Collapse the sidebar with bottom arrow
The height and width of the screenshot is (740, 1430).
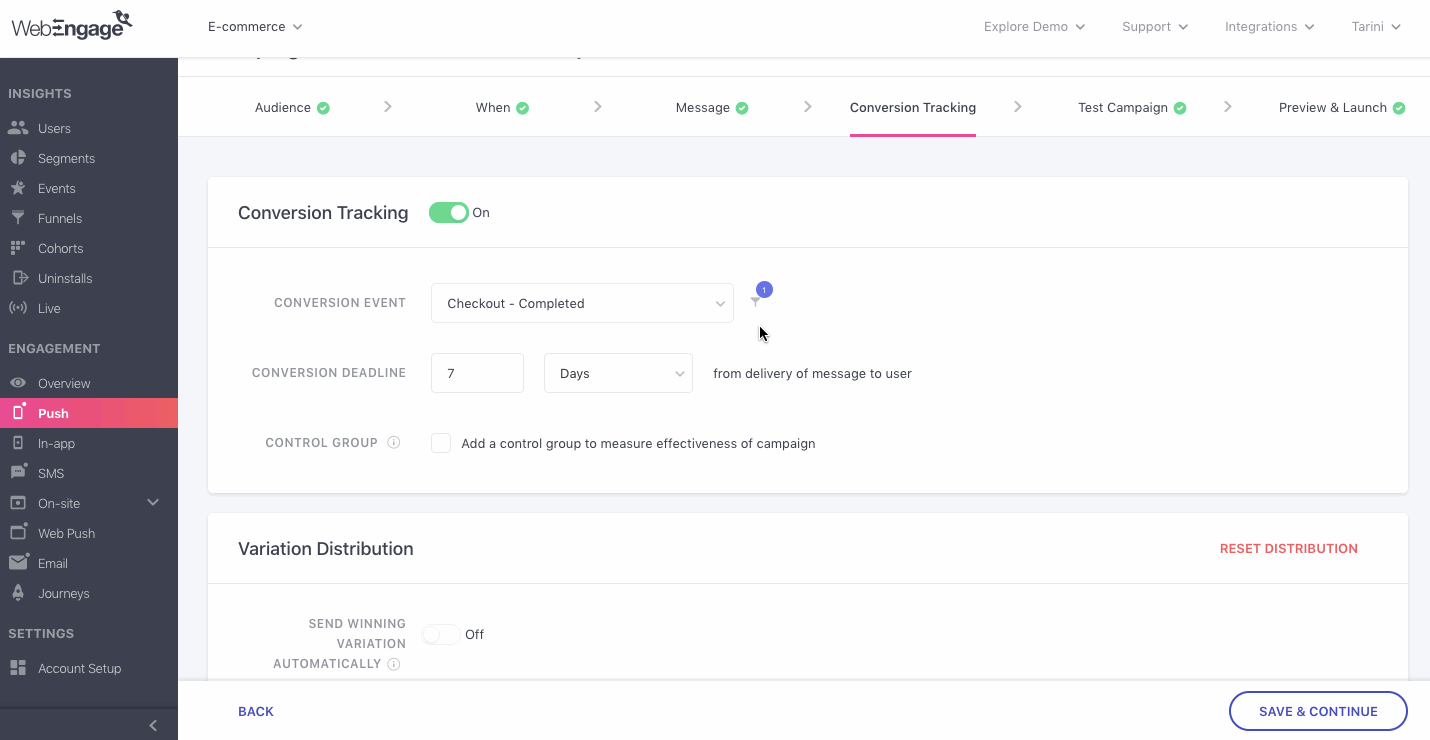(x=153, y=725)
